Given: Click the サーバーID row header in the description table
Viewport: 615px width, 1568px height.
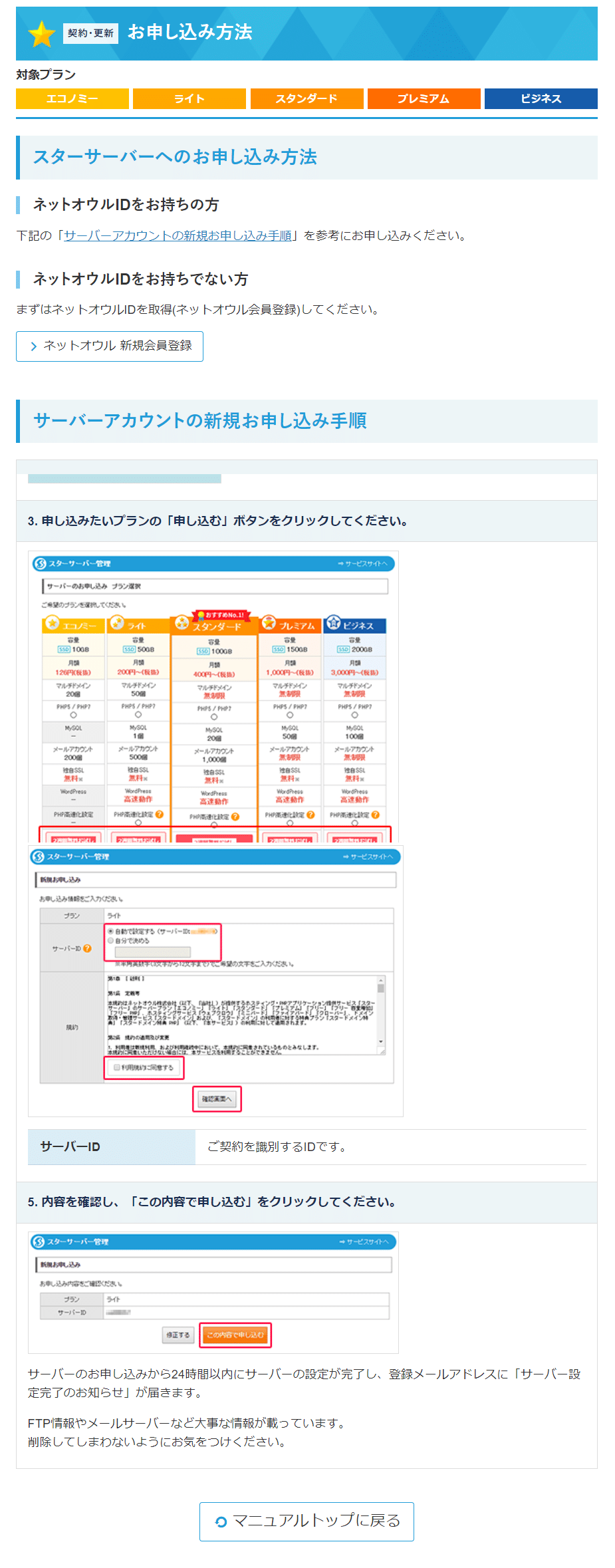Looking at the screenshot, I should click(112, 1146).
